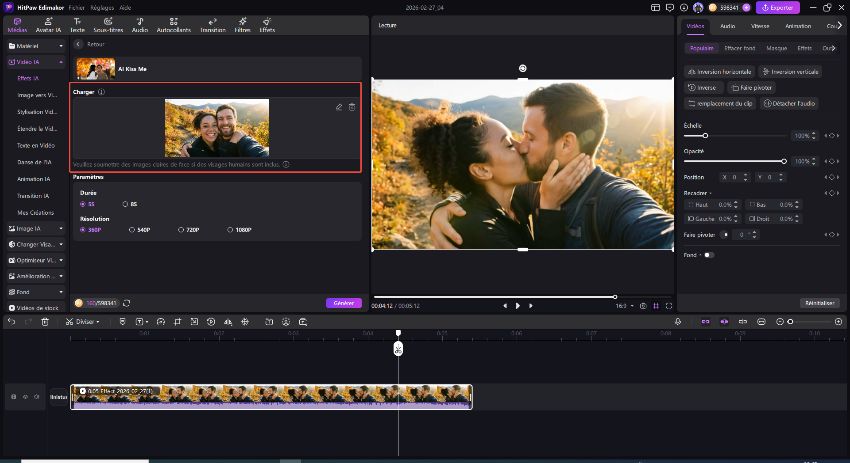Select the 1080P resolution option
Screen dimensions: 850x463
click(x=230, y=230)
